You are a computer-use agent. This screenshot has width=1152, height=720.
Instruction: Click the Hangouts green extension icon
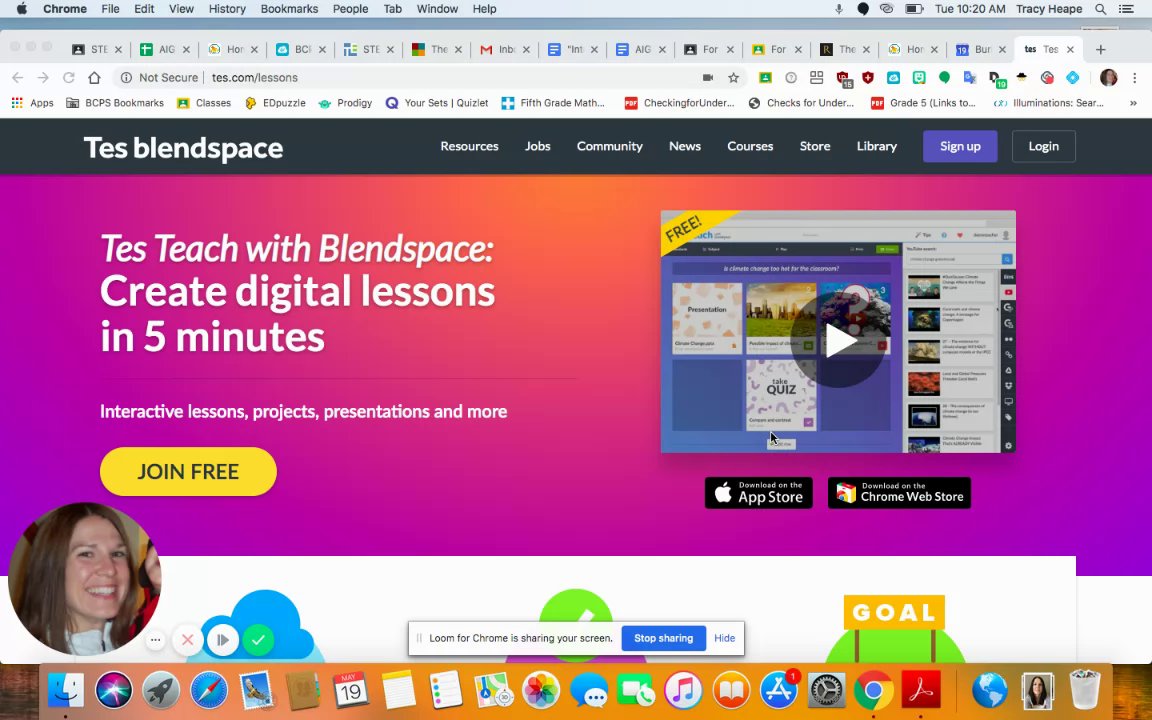(x=944, y=77)
